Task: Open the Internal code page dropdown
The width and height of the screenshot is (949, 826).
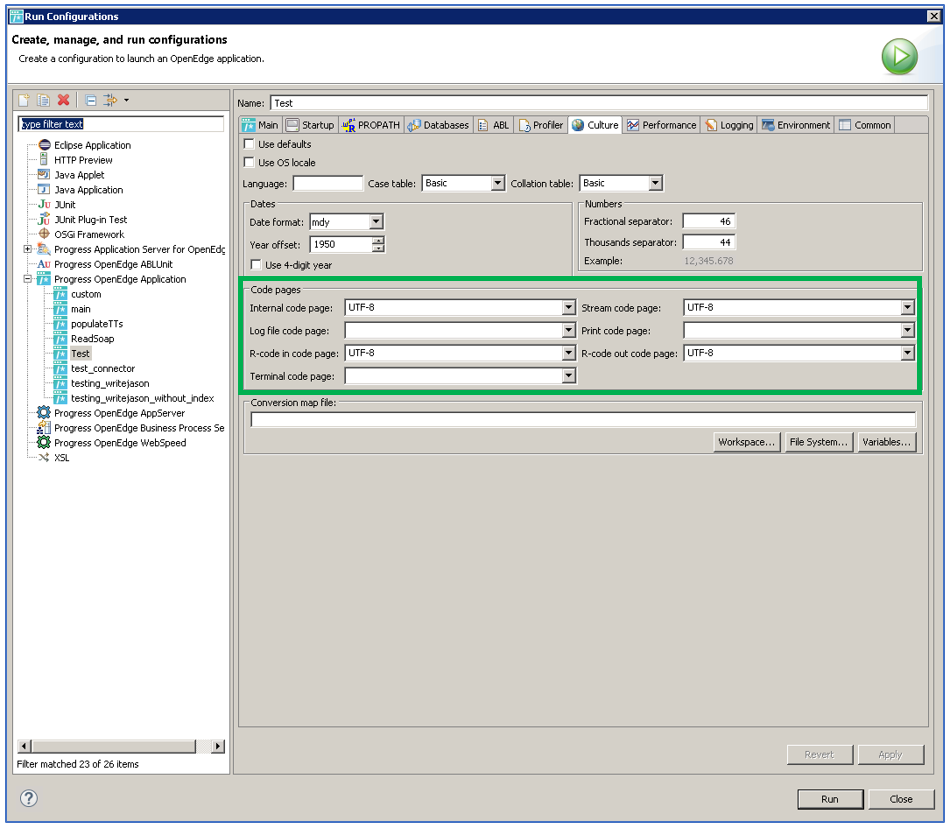Action: tap(568, 307)
